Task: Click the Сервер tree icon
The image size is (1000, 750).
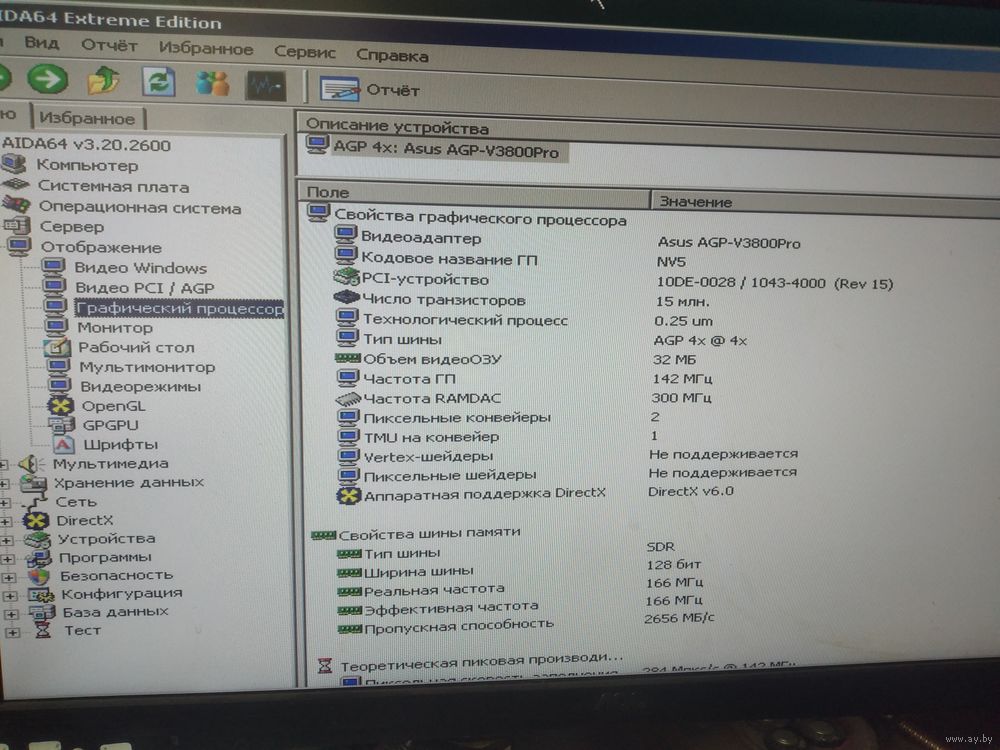Action: coord(17,225)
